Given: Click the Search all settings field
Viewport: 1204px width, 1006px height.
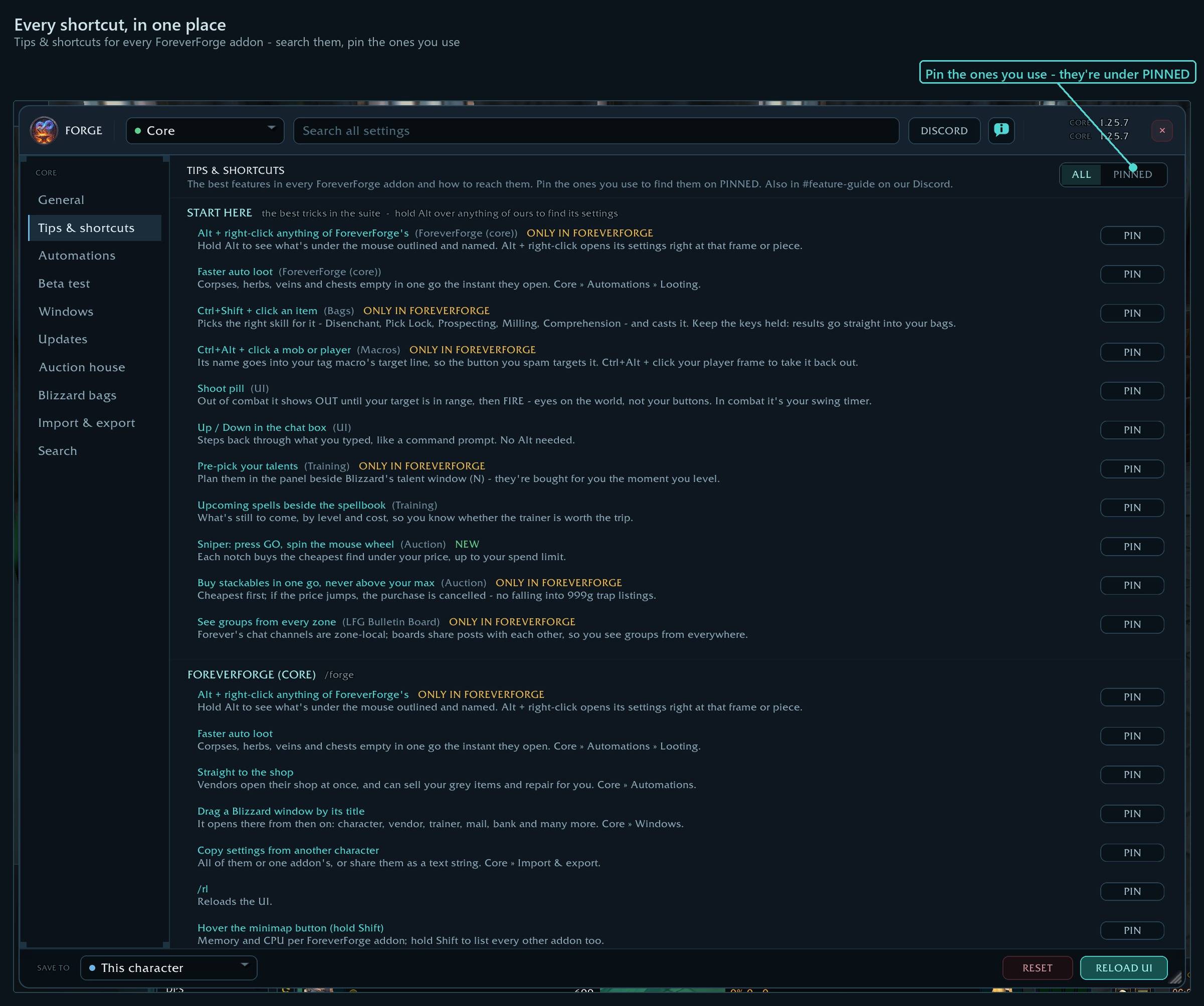Looking at the screenshot, I should point(595,131).
